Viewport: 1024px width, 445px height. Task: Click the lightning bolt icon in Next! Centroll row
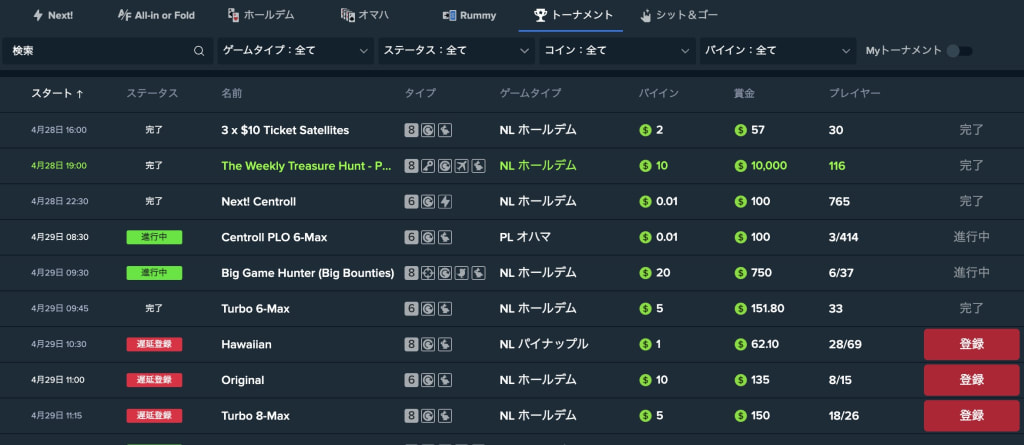445,202
